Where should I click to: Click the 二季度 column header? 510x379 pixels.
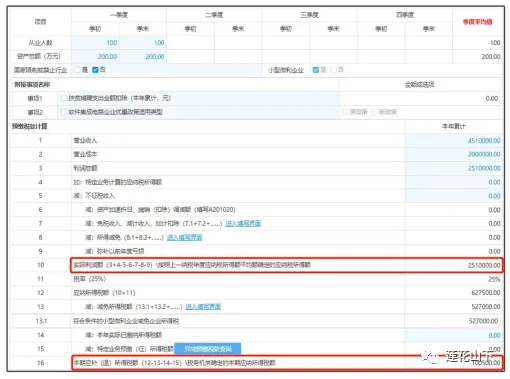tap(214, 15)
